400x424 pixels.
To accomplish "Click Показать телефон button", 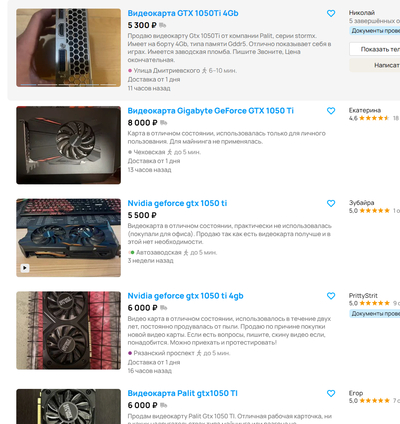I will (375, 49).
